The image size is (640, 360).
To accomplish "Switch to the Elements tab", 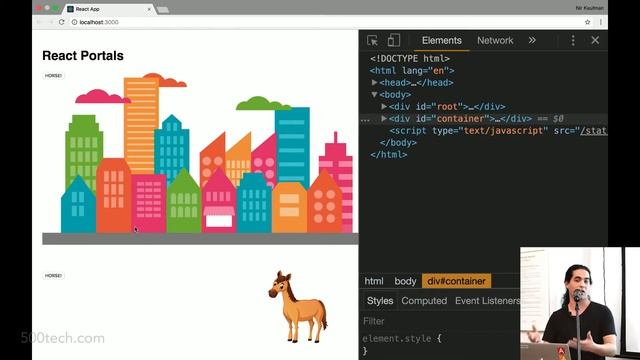I will point(442,40).
